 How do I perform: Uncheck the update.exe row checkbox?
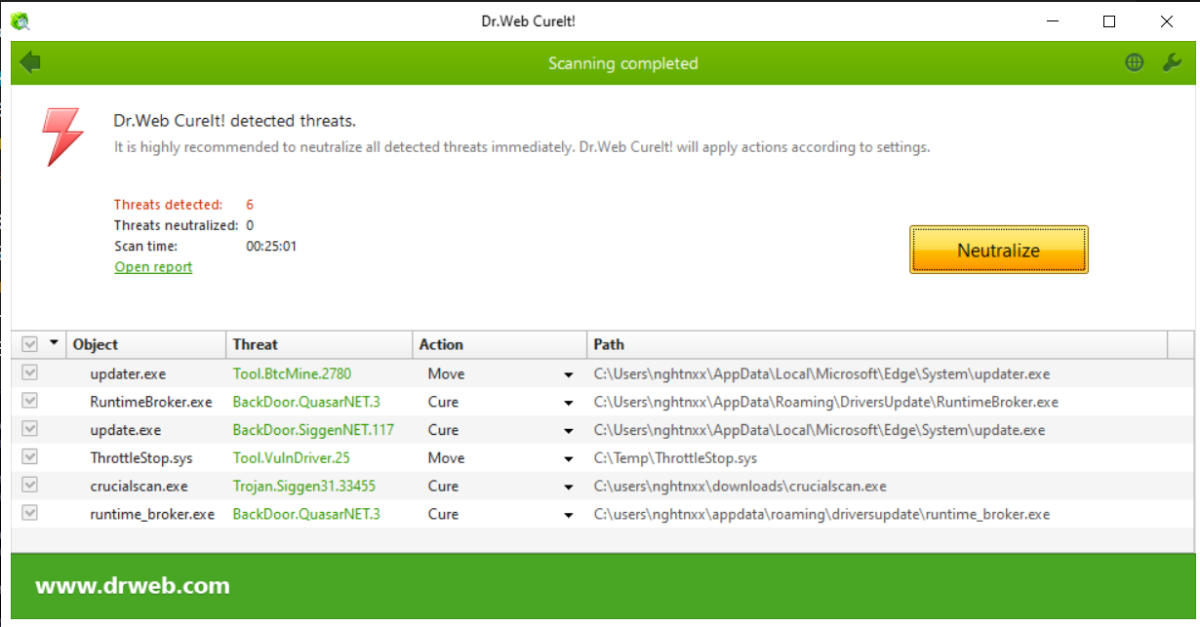(x=30, y=429)
